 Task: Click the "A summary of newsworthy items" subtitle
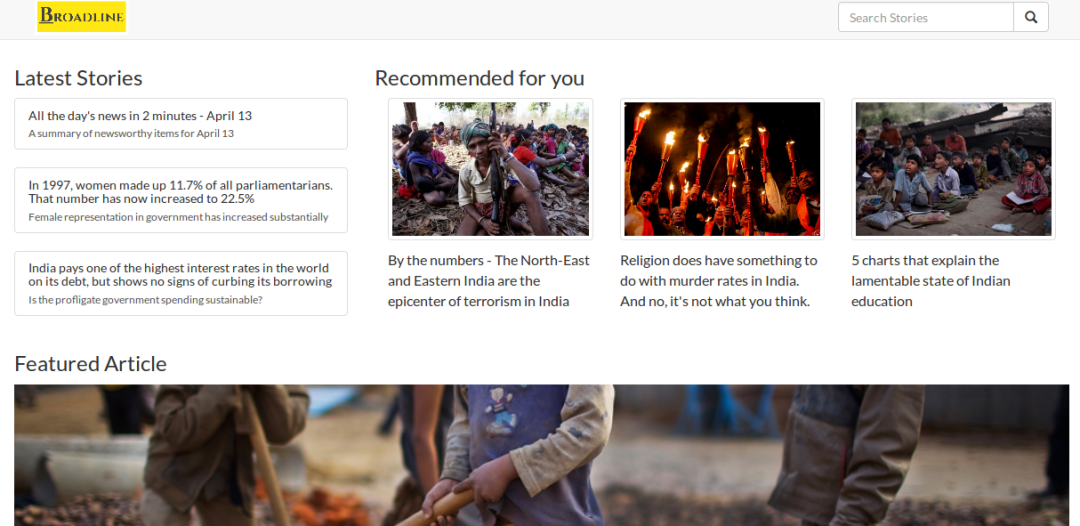(131, 134)
